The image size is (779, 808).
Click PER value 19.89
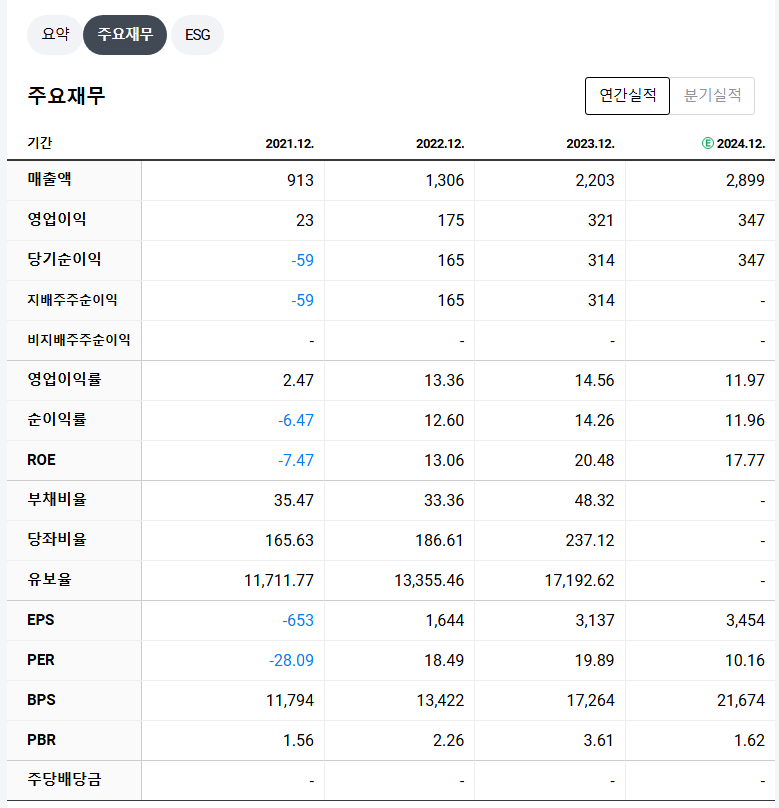595,661
